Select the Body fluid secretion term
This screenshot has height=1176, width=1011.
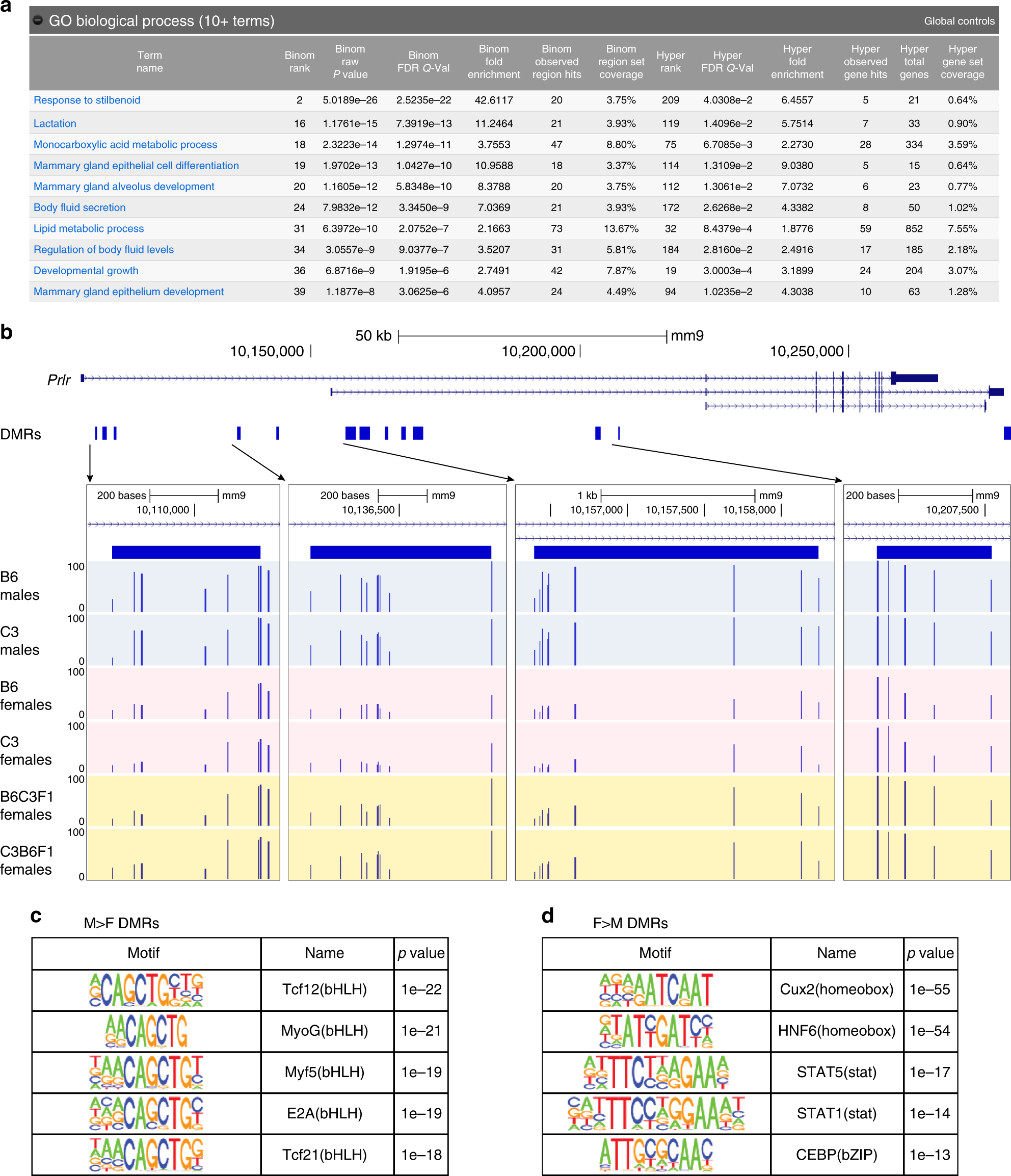(x=79, y=207)
